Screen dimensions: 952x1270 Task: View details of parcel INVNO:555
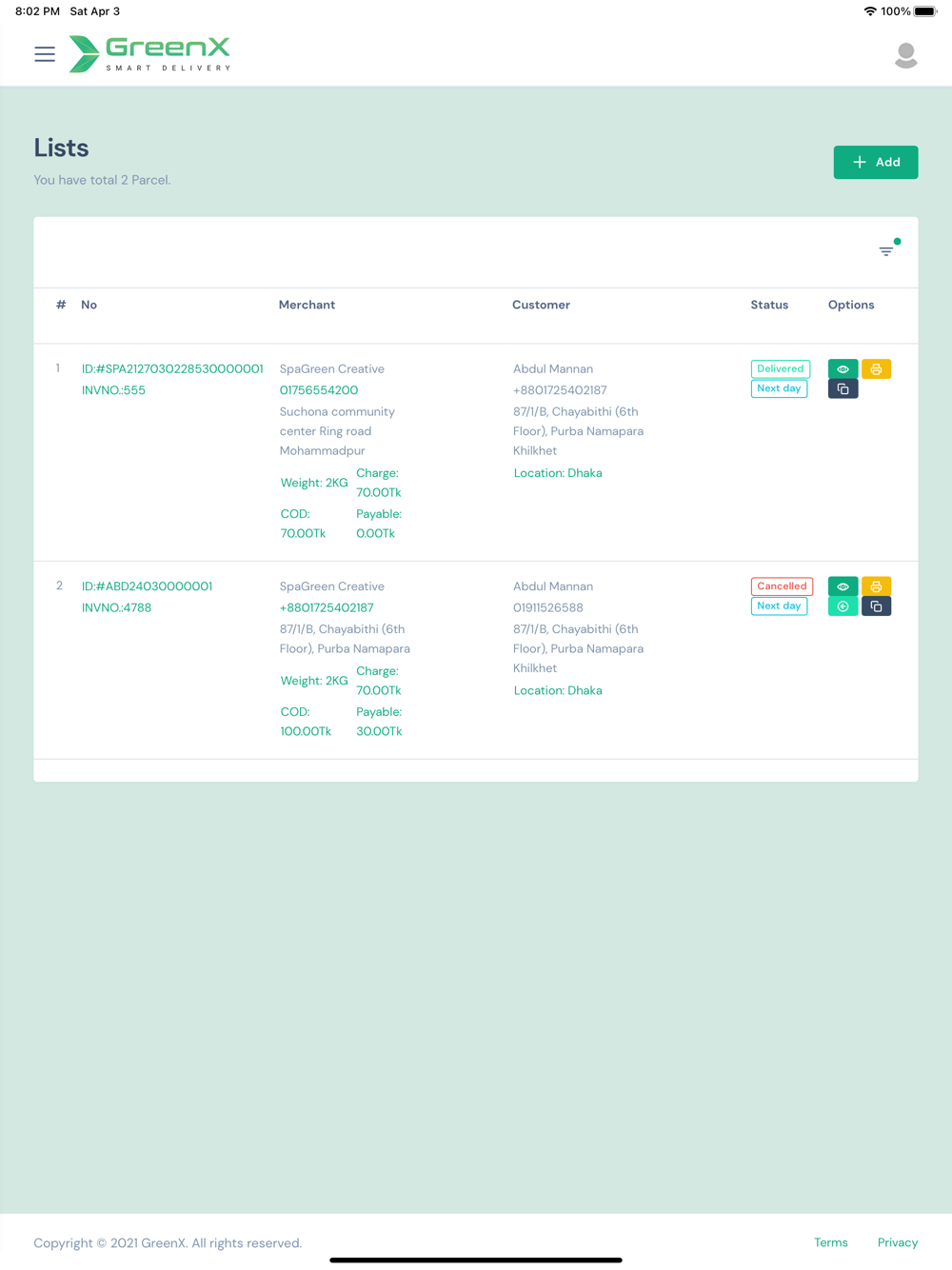coord(843,369)
